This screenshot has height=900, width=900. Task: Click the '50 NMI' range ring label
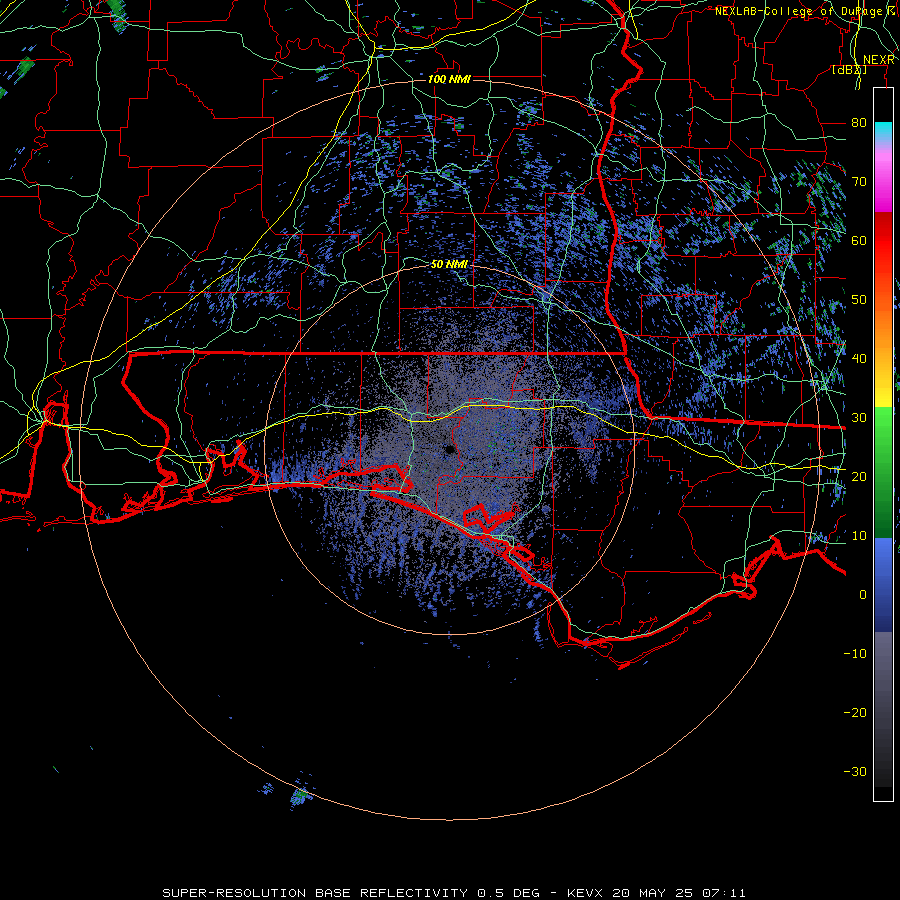point(449,264)
